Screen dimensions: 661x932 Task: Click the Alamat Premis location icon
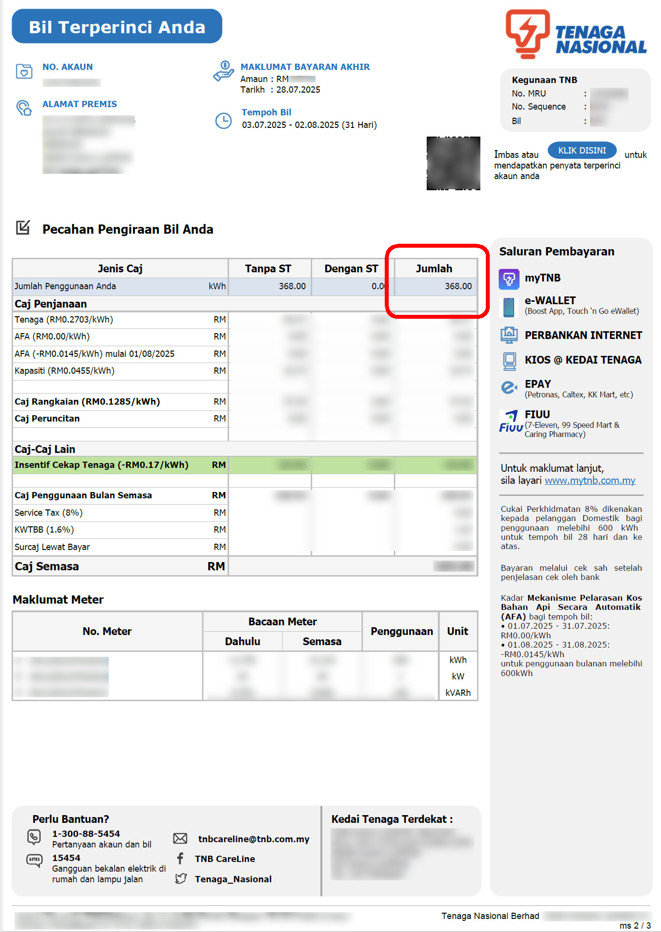24,108
